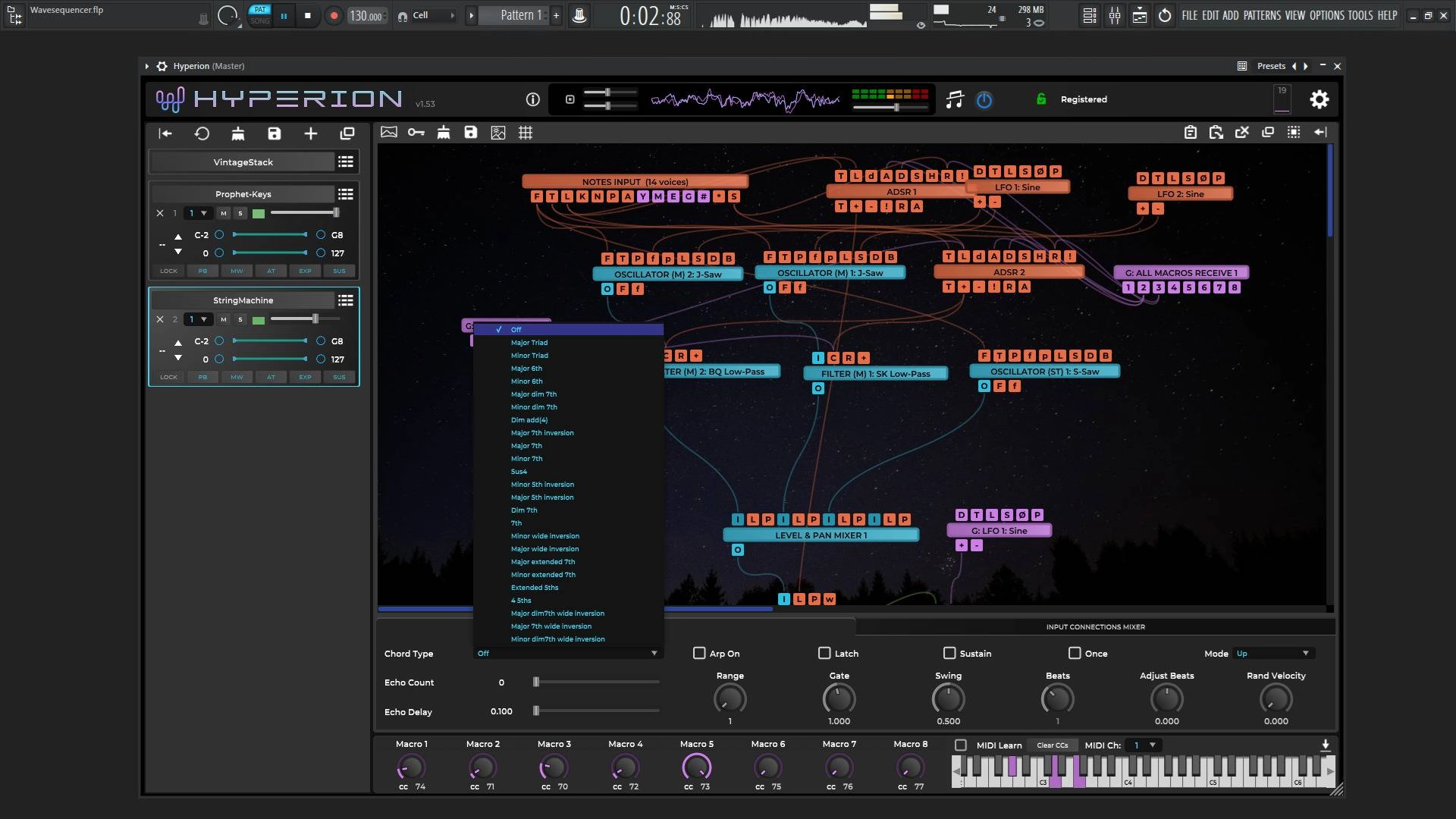Open StringMachine channel number dropdown
Image resolution: width=1456 pixels, height=819 pixels.
[x=198, y=319]
